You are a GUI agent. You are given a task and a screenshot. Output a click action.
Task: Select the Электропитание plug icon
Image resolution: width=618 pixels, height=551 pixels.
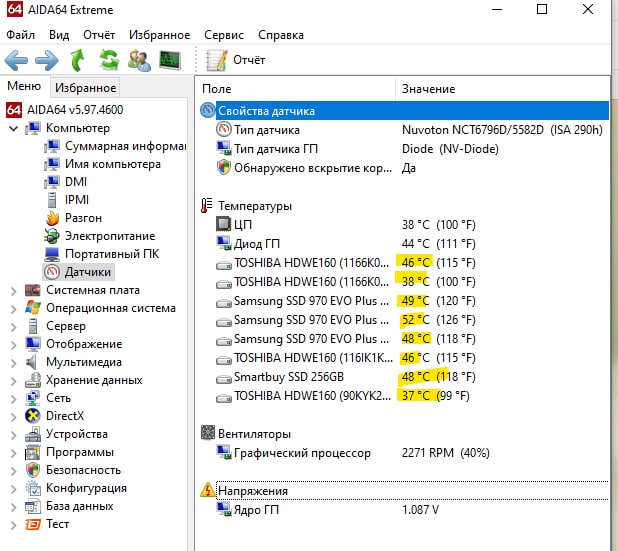[x=52, y=236]
